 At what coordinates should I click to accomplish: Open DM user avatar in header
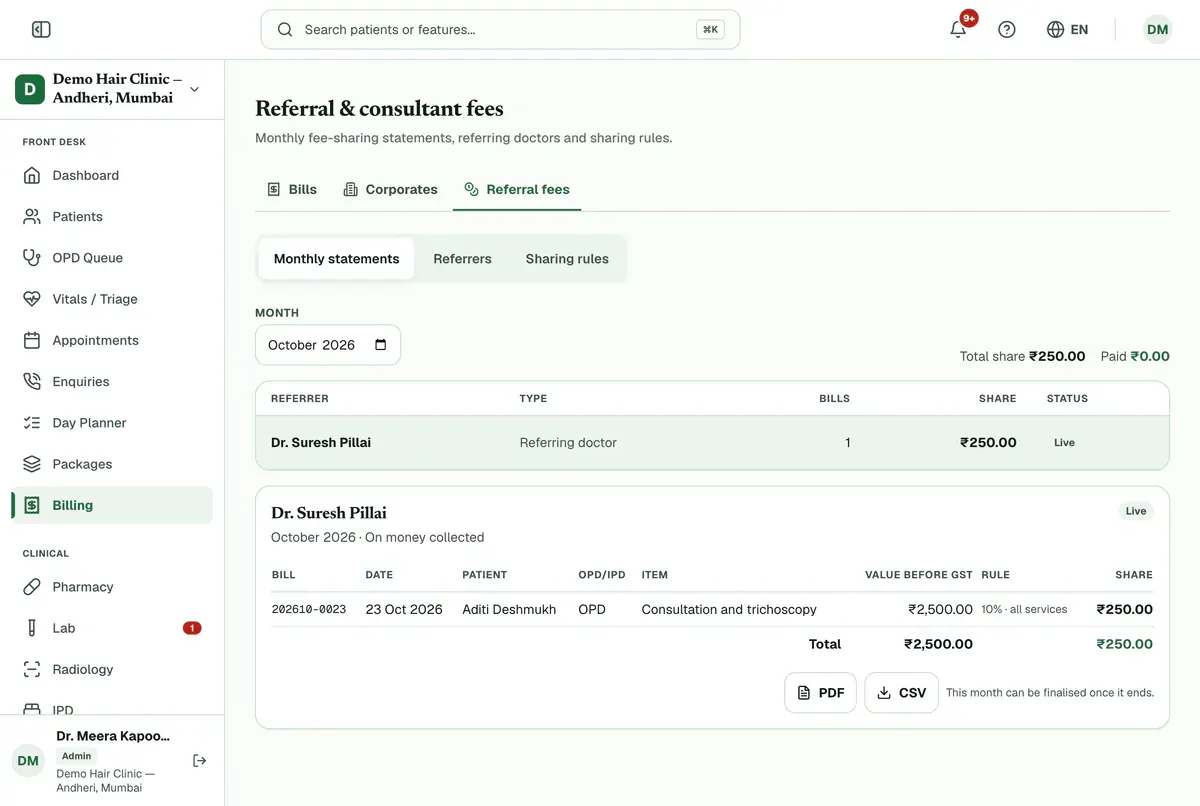click(x=1158, y=30)
